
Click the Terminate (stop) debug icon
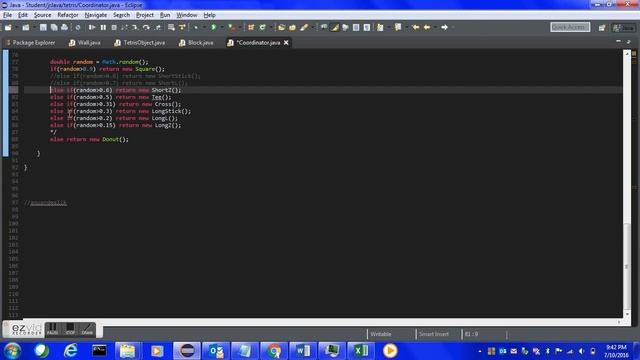pos(114,27)
